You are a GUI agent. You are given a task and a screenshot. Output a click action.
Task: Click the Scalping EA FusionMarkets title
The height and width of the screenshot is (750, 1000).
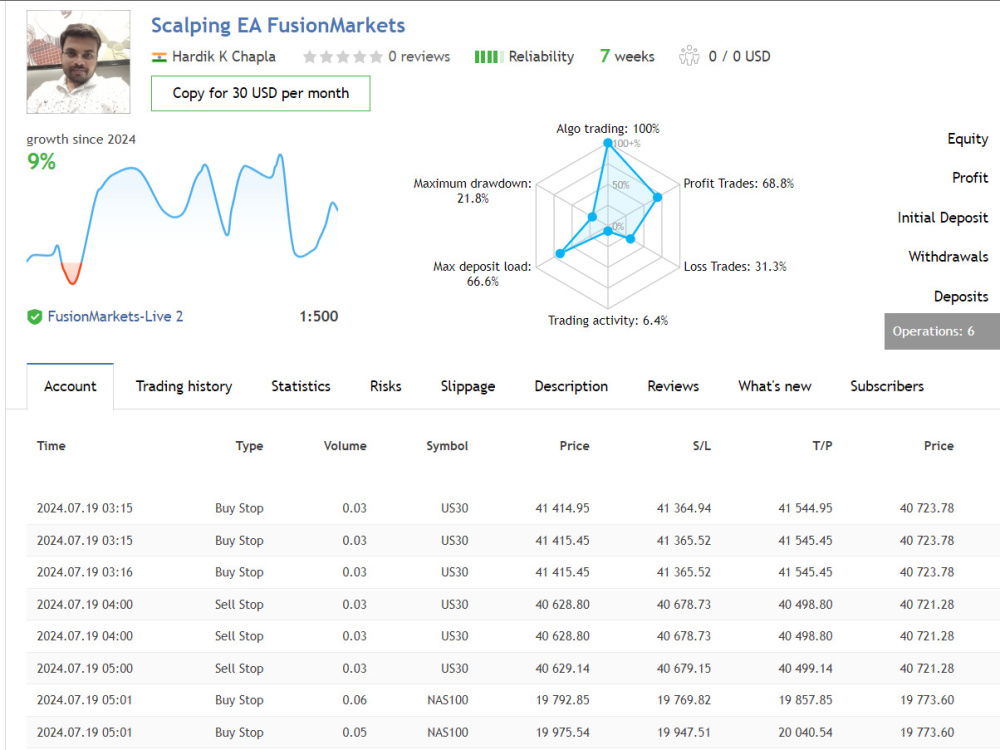click(x=278, y=26)
